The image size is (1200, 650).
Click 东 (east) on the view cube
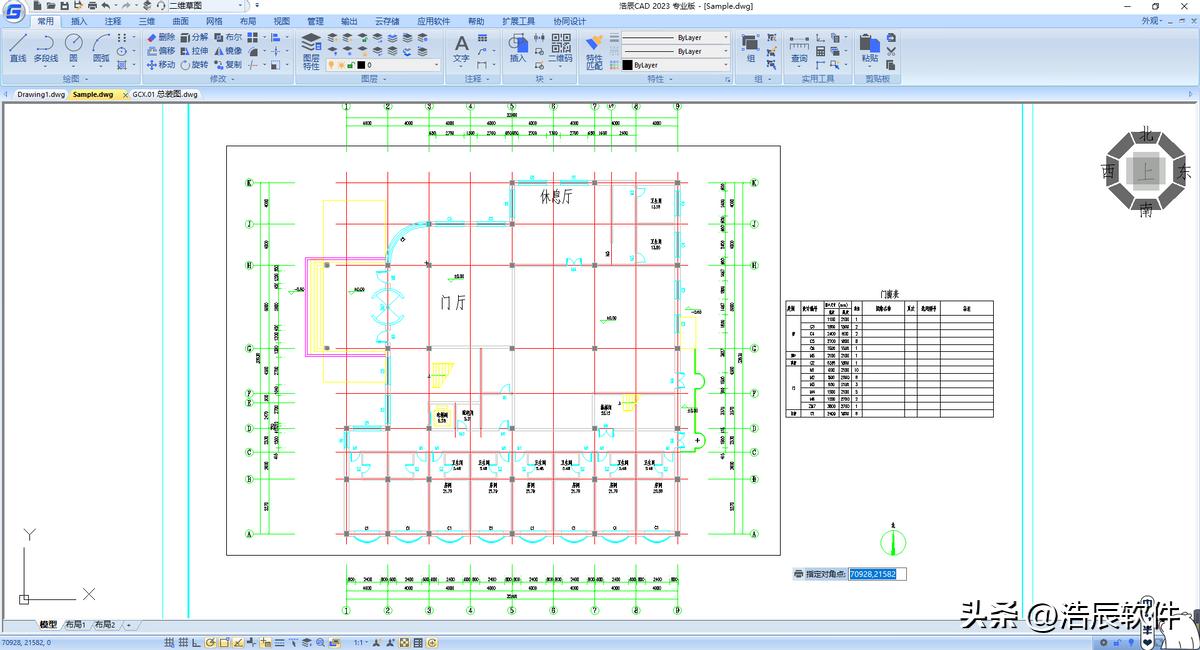(1184, 172)
